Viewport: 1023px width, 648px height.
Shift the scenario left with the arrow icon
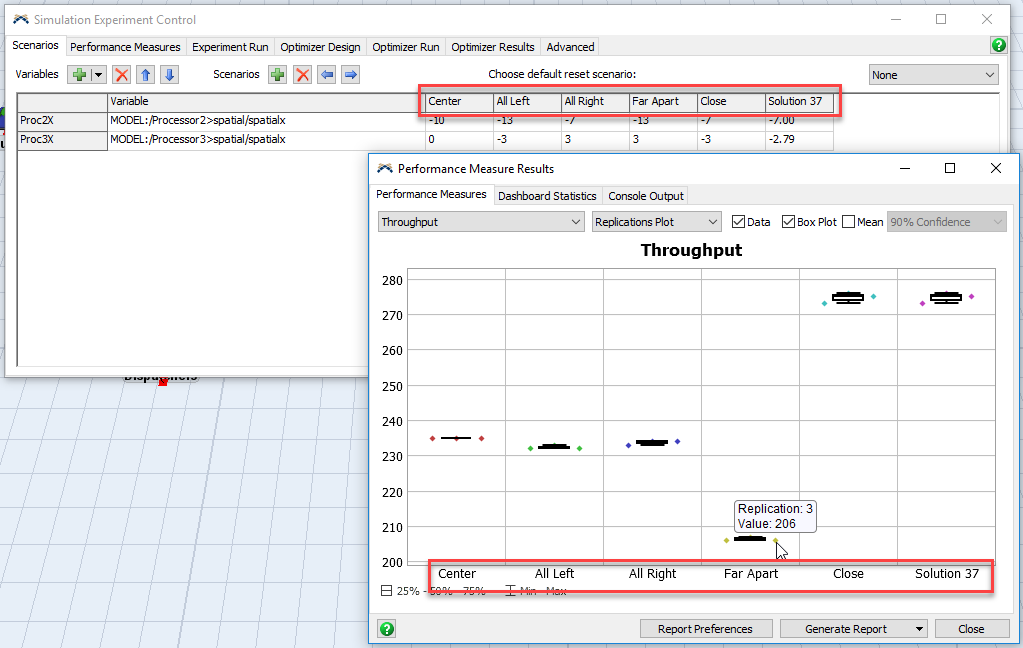(326, 75)
